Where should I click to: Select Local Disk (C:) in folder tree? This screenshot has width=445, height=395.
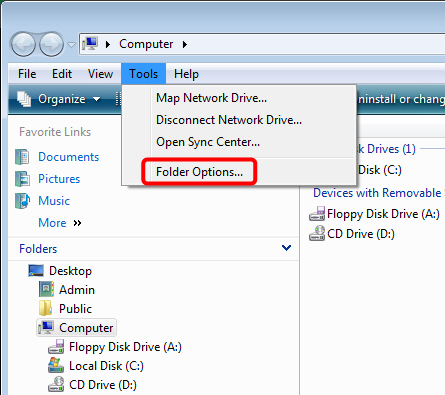pos(106,366)
